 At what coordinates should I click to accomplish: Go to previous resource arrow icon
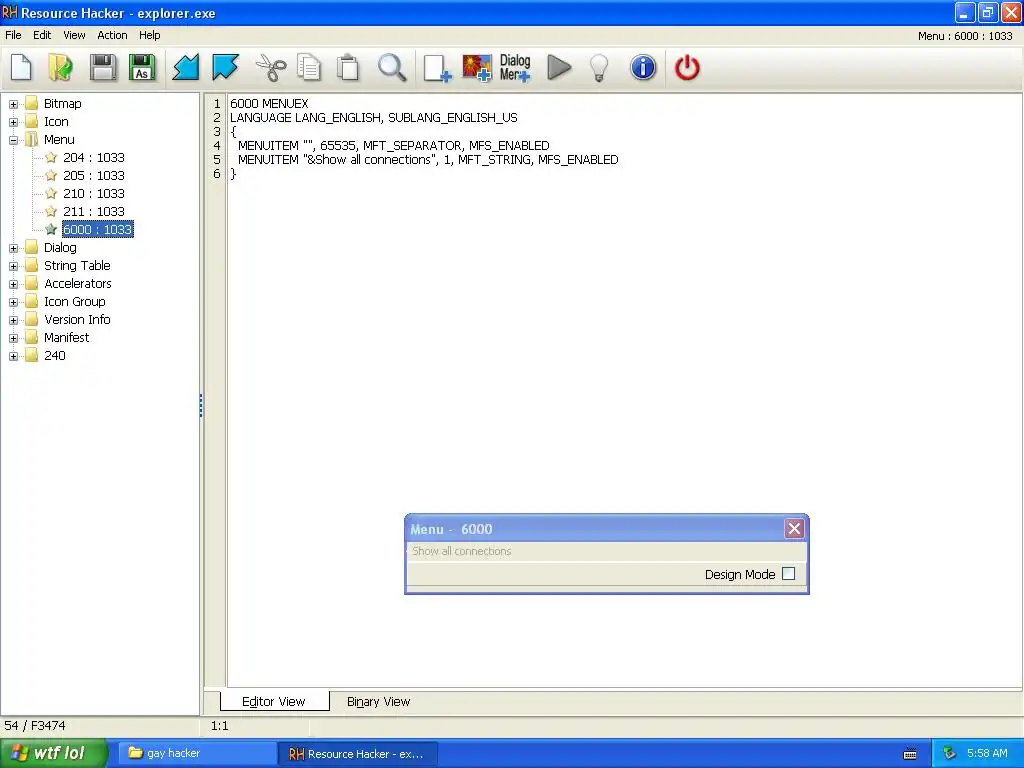[186, 67]
